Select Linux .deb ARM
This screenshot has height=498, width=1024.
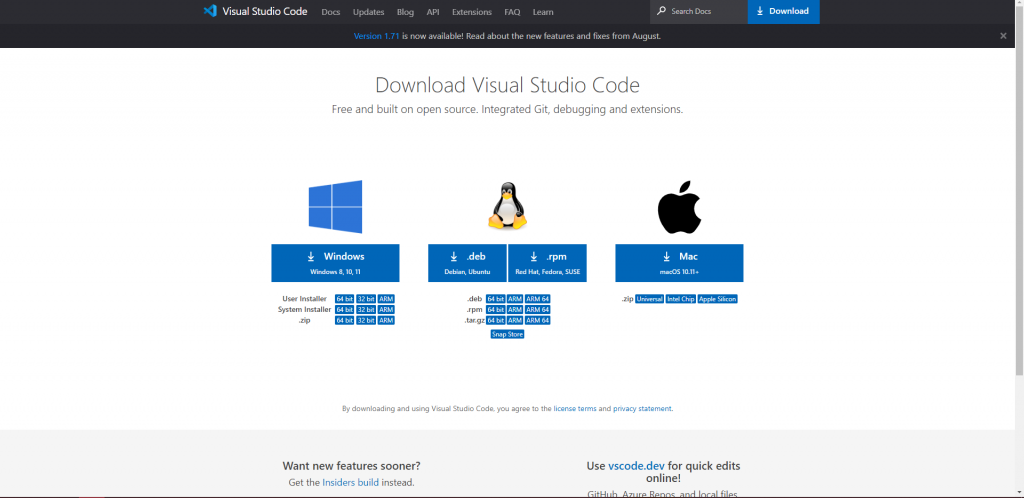(515, 299)
